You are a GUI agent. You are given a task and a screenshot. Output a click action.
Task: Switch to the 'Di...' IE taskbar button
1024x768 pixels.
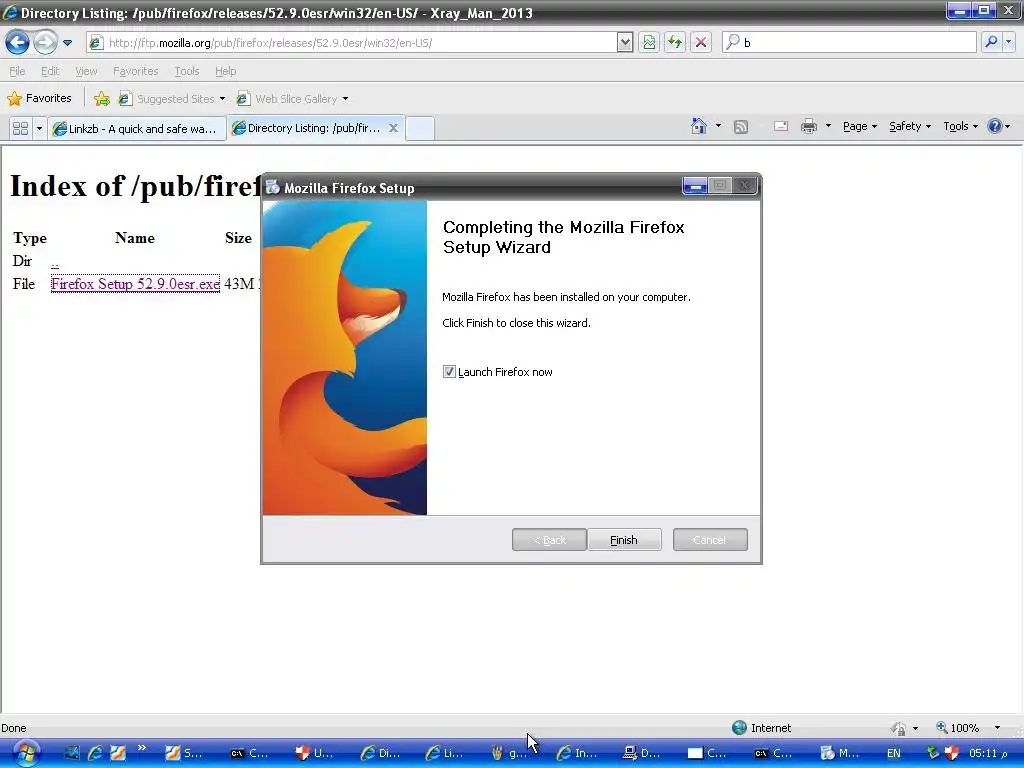[381, 753]
